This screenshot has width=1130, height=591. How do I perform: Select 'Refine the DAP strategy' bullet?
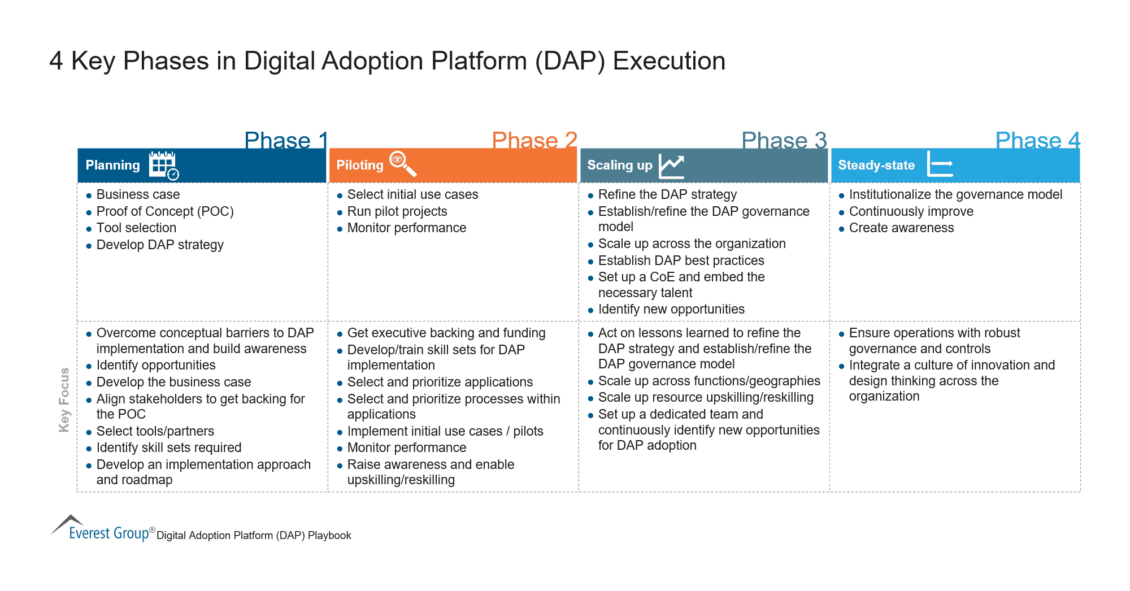667,195
